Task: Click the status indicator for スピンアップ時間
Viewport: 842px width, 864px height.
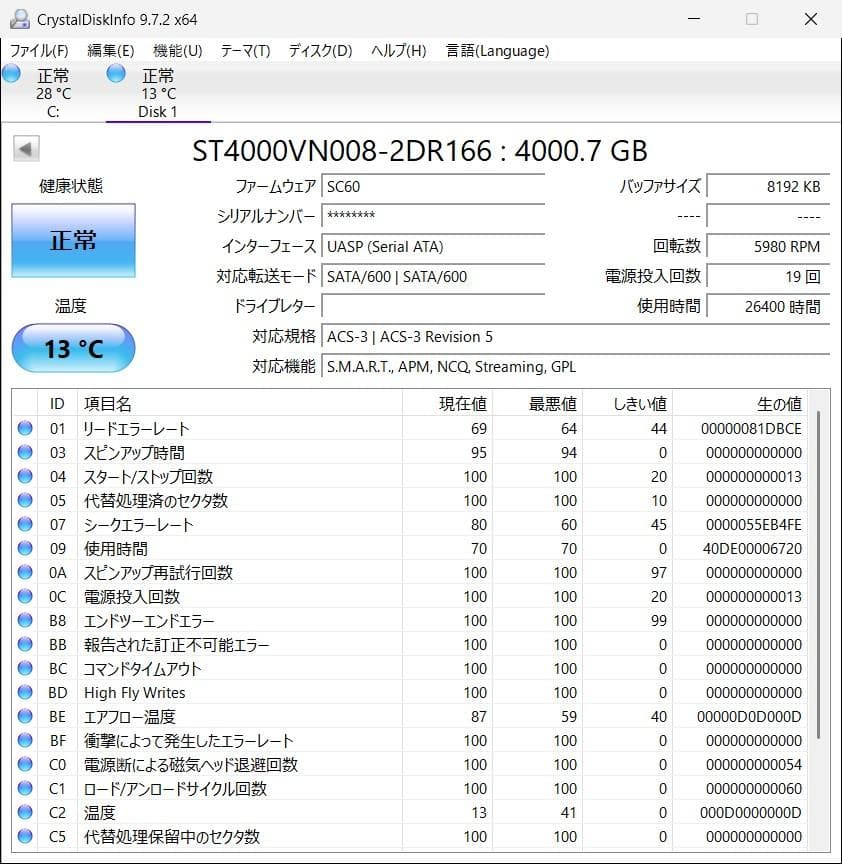Action: 23,452
